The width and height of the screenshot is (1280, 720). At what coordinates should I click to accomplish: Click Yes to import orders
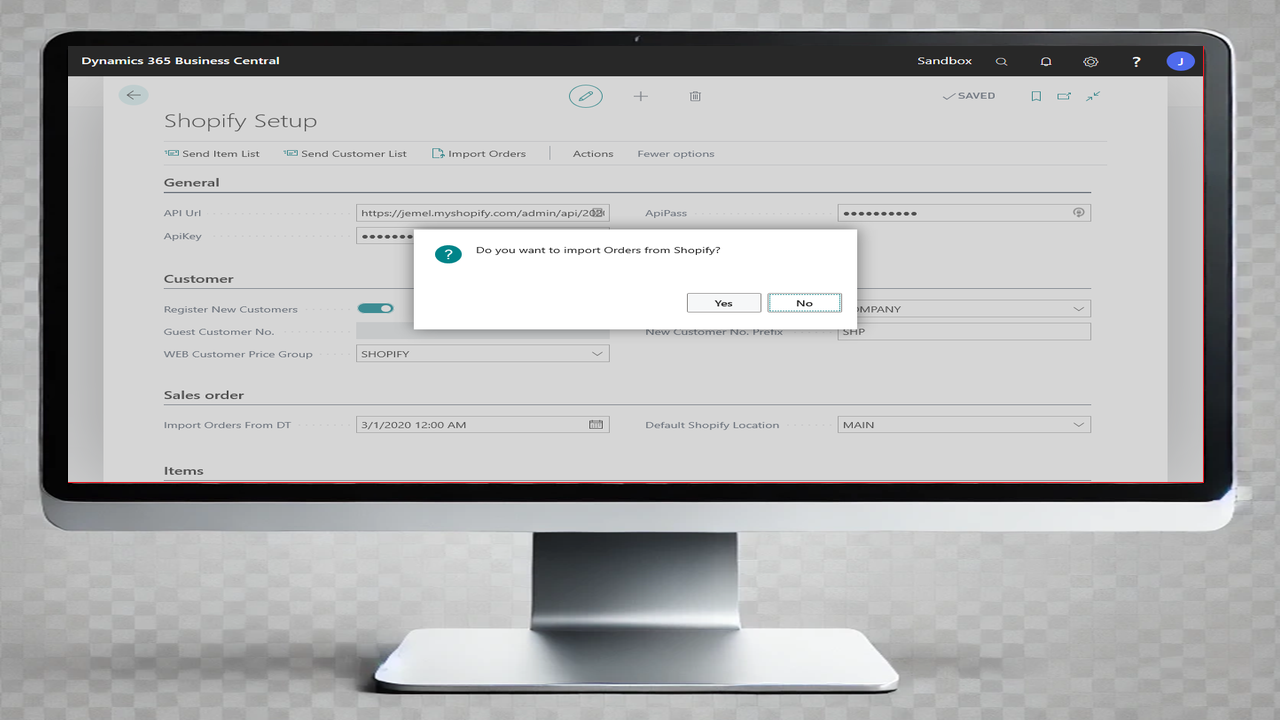click(723, 303)
